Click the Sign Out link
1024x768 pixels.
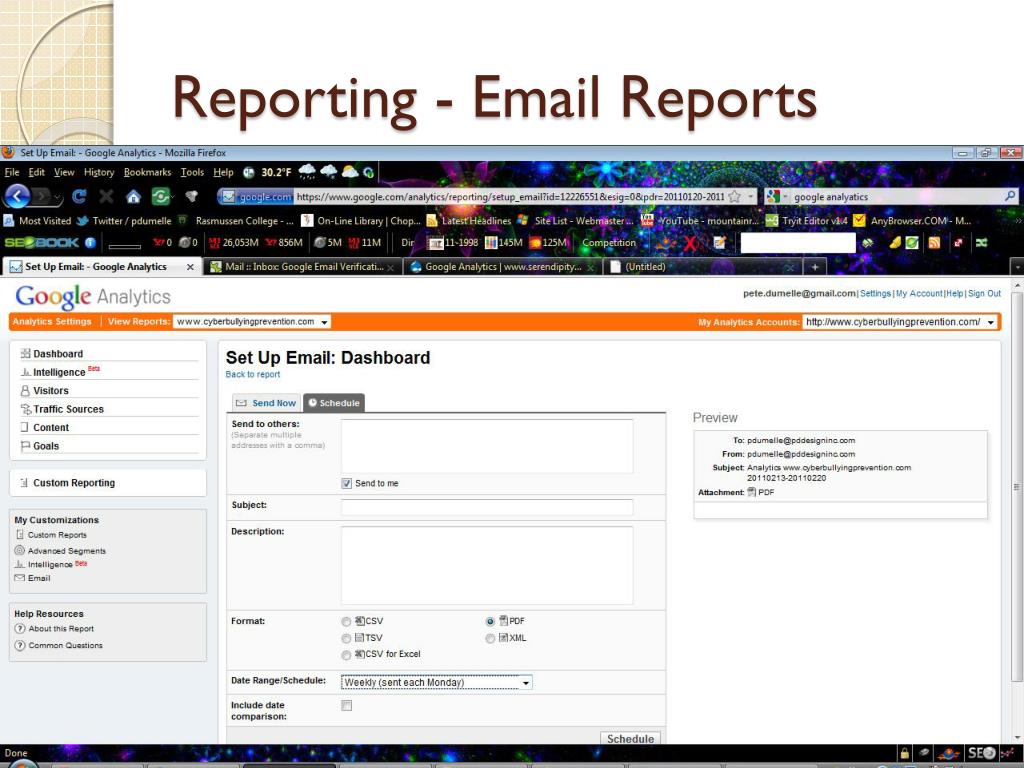click(x=984, y=294)
